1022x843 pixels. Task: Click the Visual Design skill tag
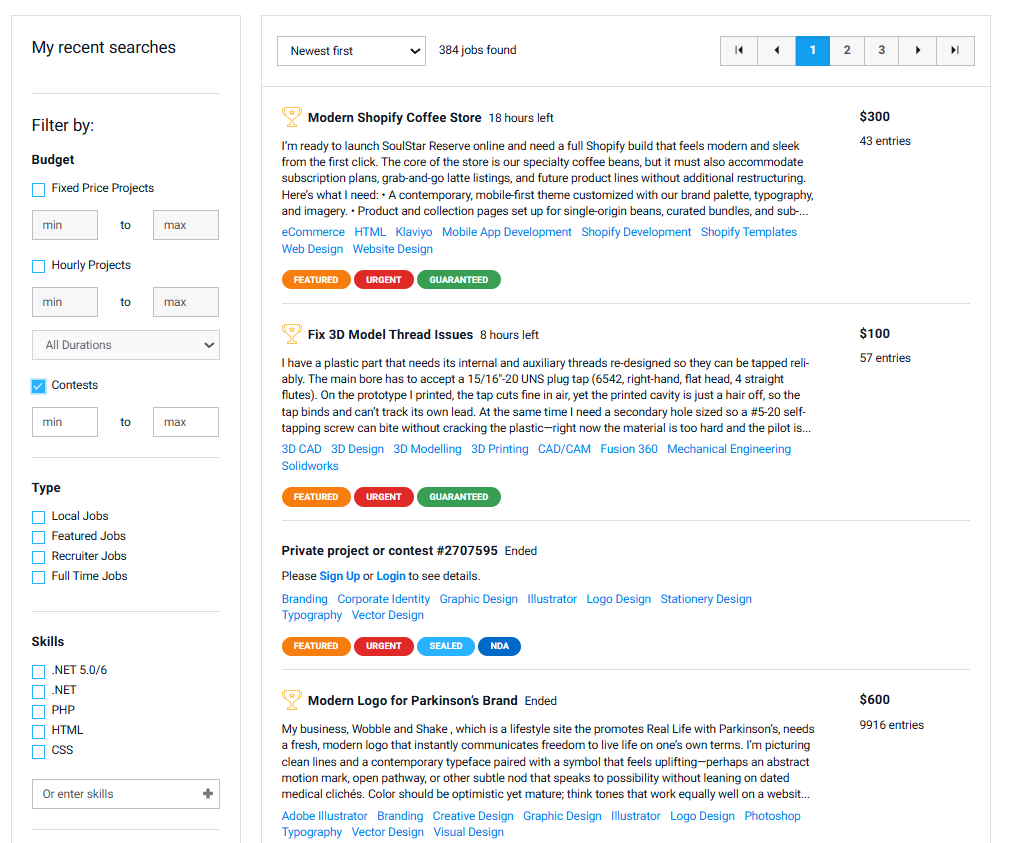point(468,833)
